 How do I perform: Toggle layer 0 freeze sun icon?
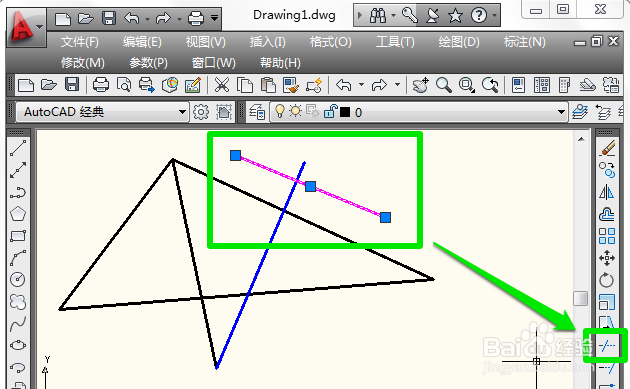[x=295, y=111]
